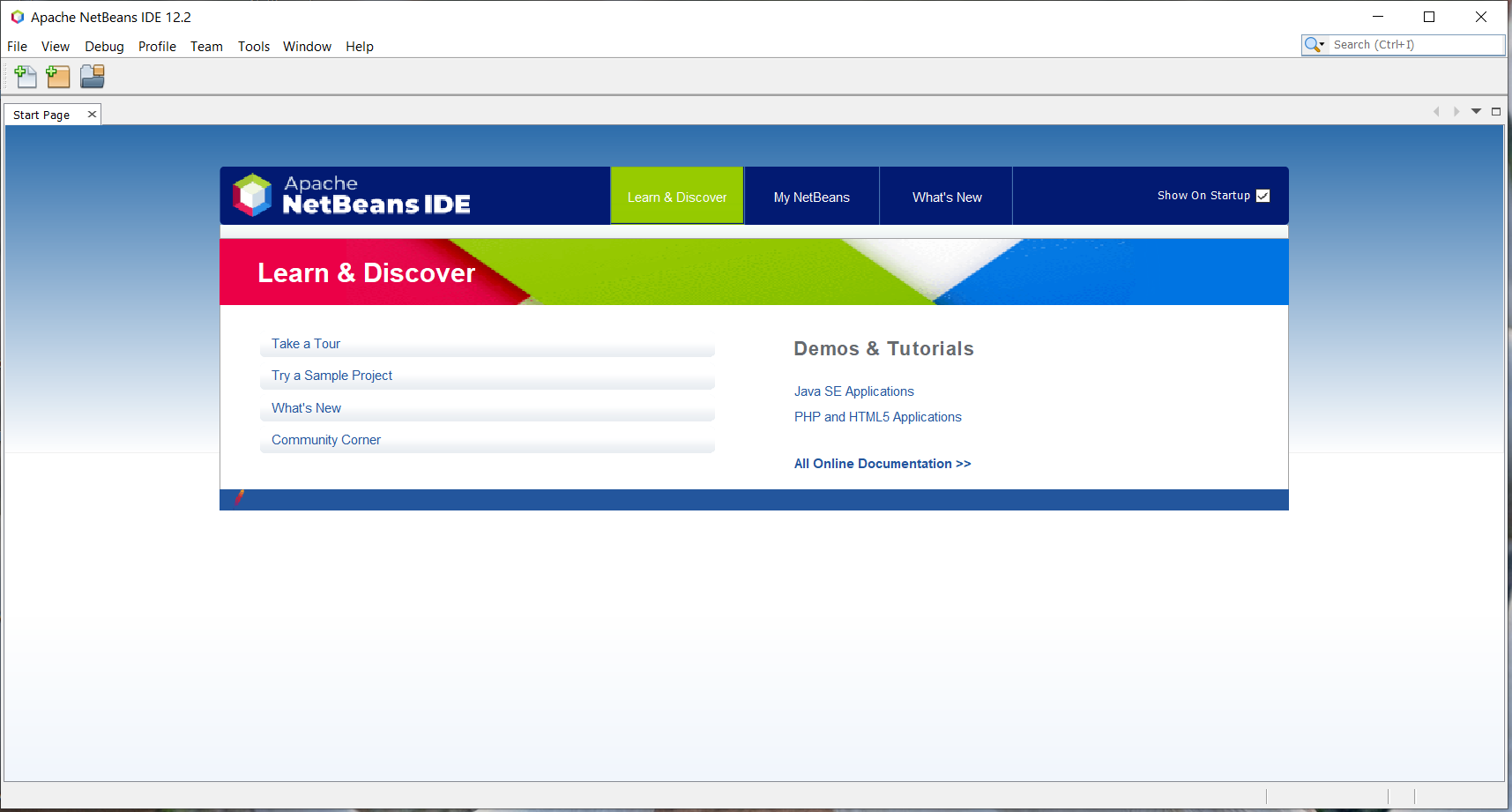The width and height of the screenshot is (1512, 812).
Task: Click All Online Documentation link
Action: pos(883,464)
